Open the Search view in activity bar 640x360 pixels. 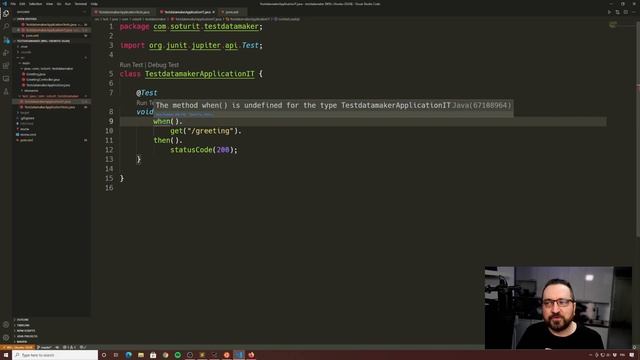point(6,27)
